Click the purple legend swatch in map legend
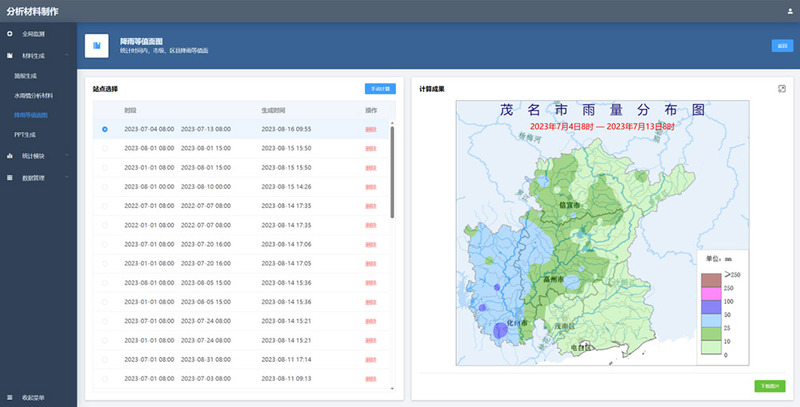This screenshot has height=407, width=800. pyautogui.click(x=711, y=307)
